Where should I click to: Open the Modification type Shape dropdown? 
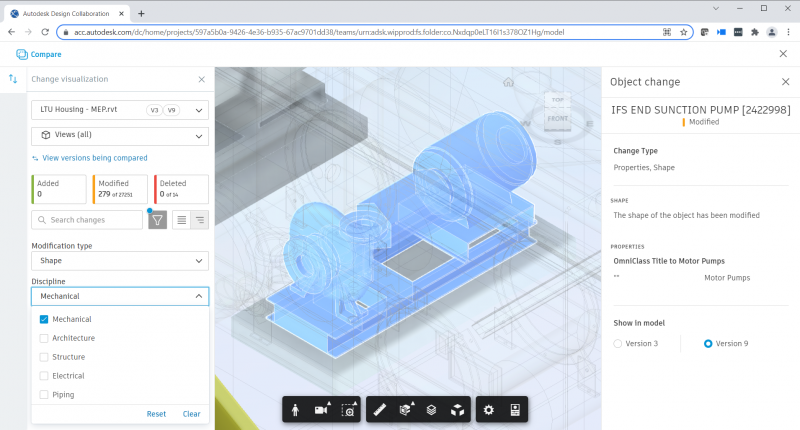[x=119, y=261]
